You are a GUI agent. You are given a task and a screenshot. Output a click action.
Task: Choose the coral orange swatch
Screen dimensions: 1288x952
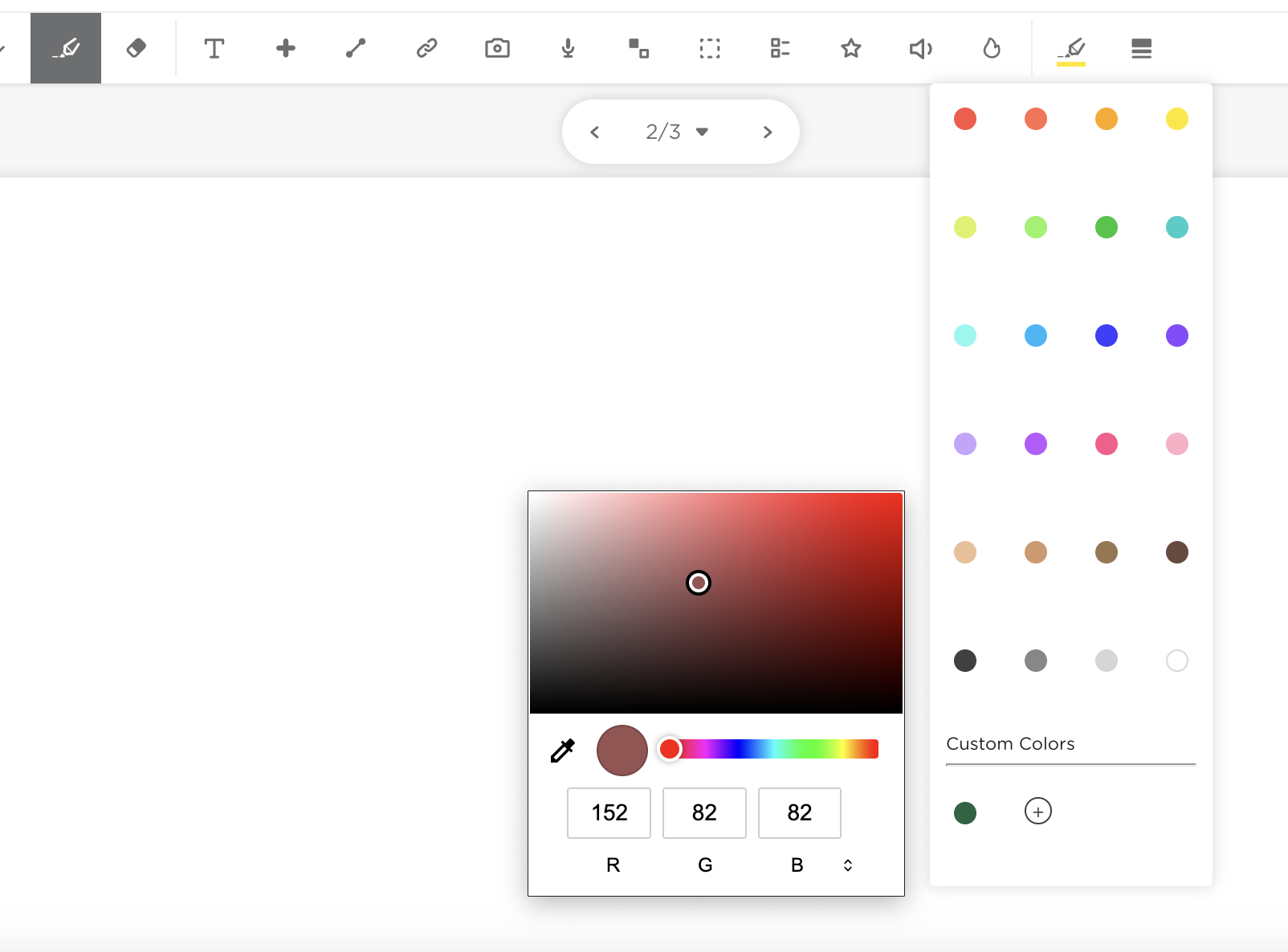tap(1036, 119)
